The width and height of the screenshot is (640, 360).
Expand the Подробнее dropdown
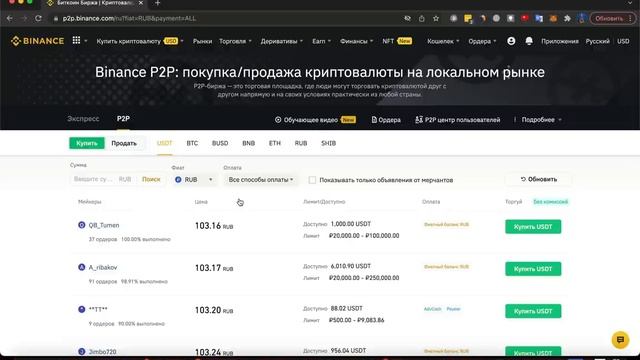pos(542,120)
